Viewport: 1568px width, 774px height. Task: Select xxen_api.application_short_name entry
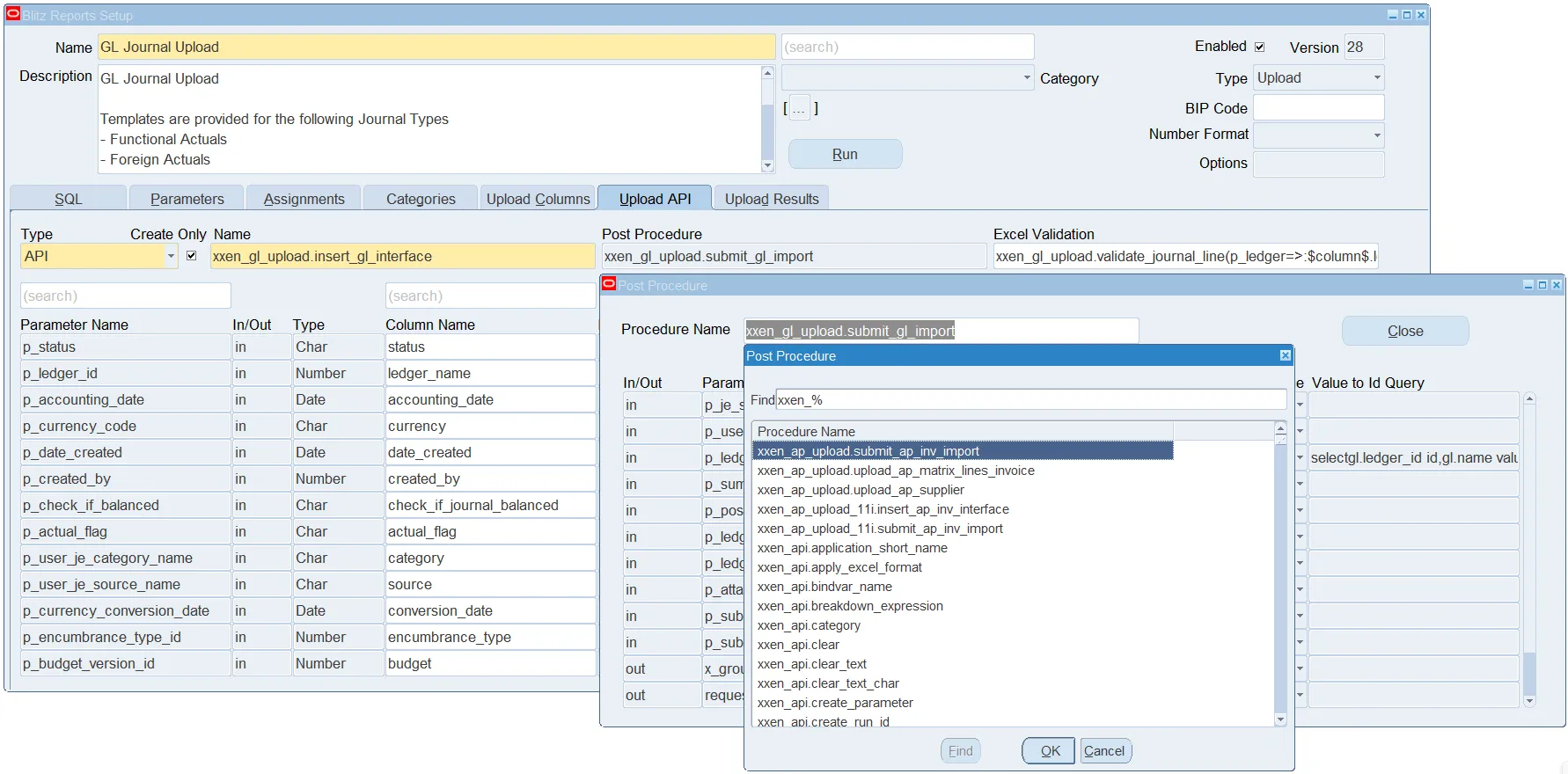[x=852, y=548]
